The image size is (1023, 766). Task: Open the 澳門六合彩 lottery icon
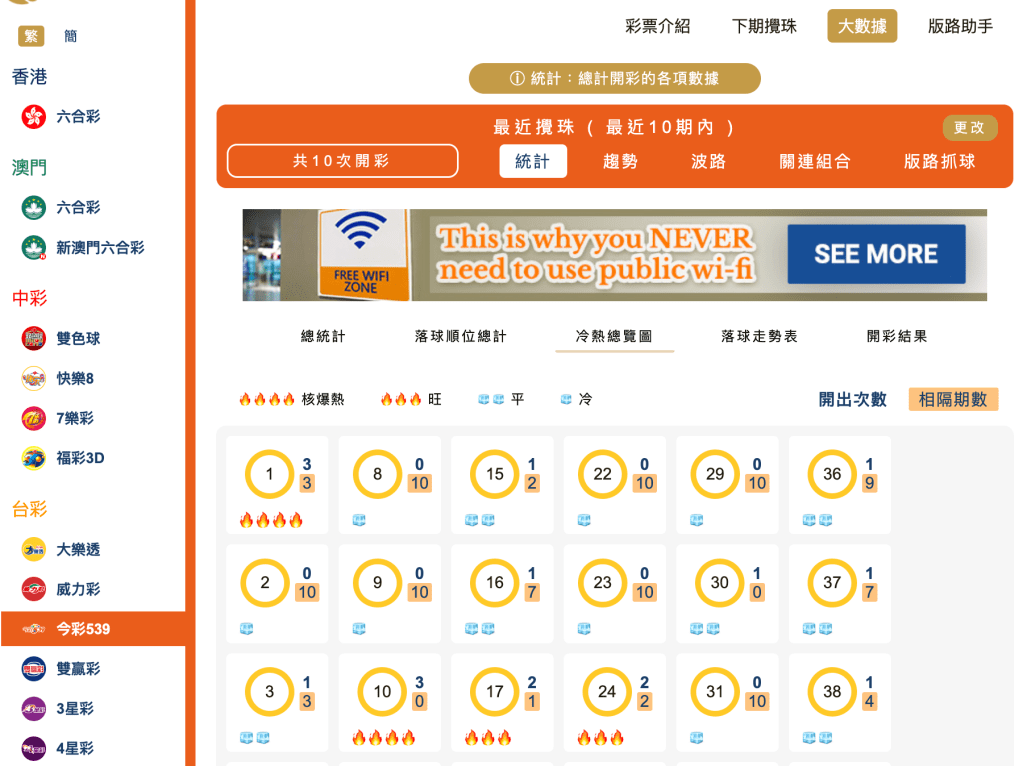tap(31, 207)
